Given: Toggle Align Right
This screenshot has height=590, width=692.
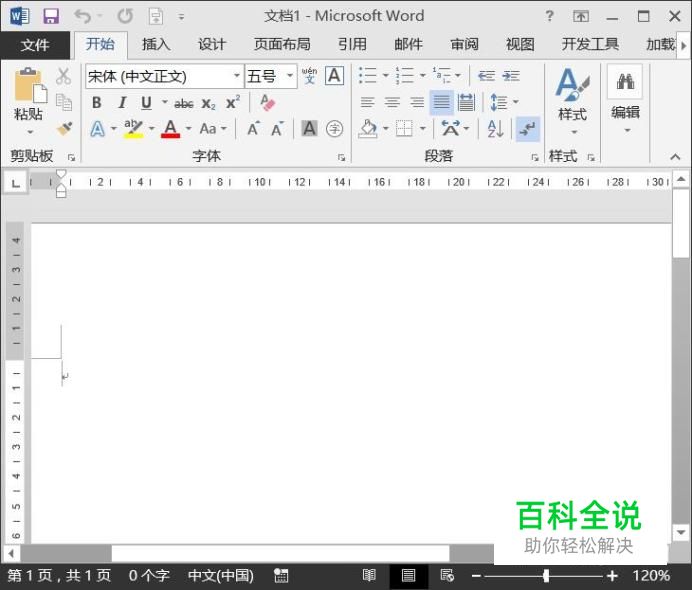Looking at the screenshot, I should click(417, 102).
